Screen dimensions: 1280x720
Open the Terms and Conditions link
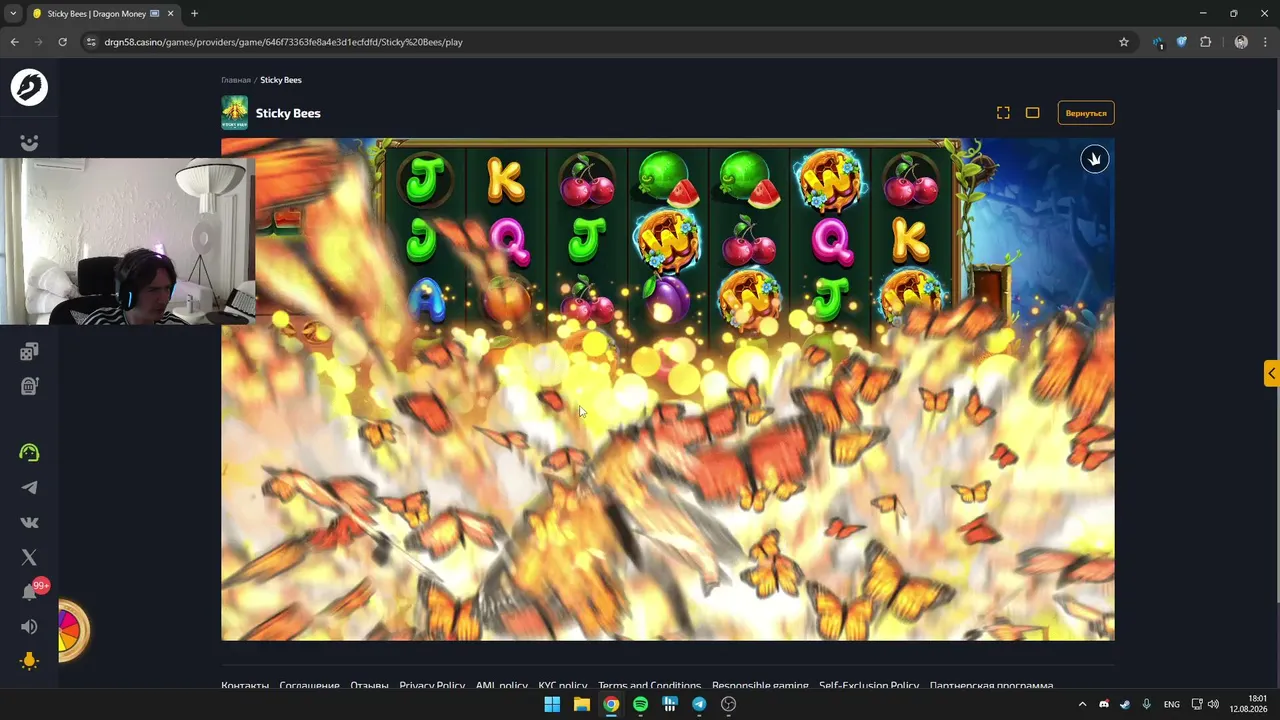pyautogui.click(x=650, y=685)
